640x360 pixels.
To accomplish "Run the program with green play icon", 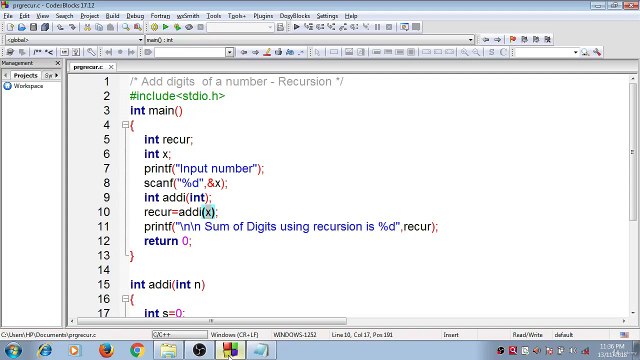I will coord(166,27).
